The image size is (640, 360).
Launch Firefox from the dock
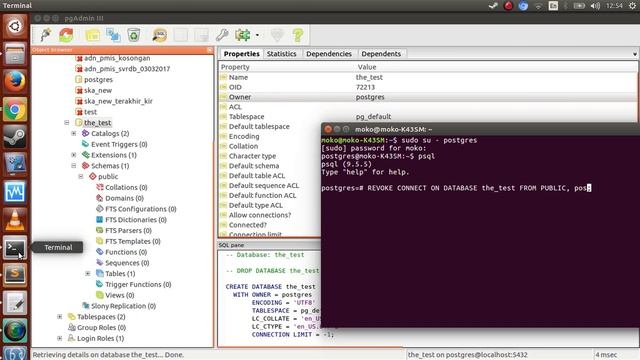[x=15, y=82]
